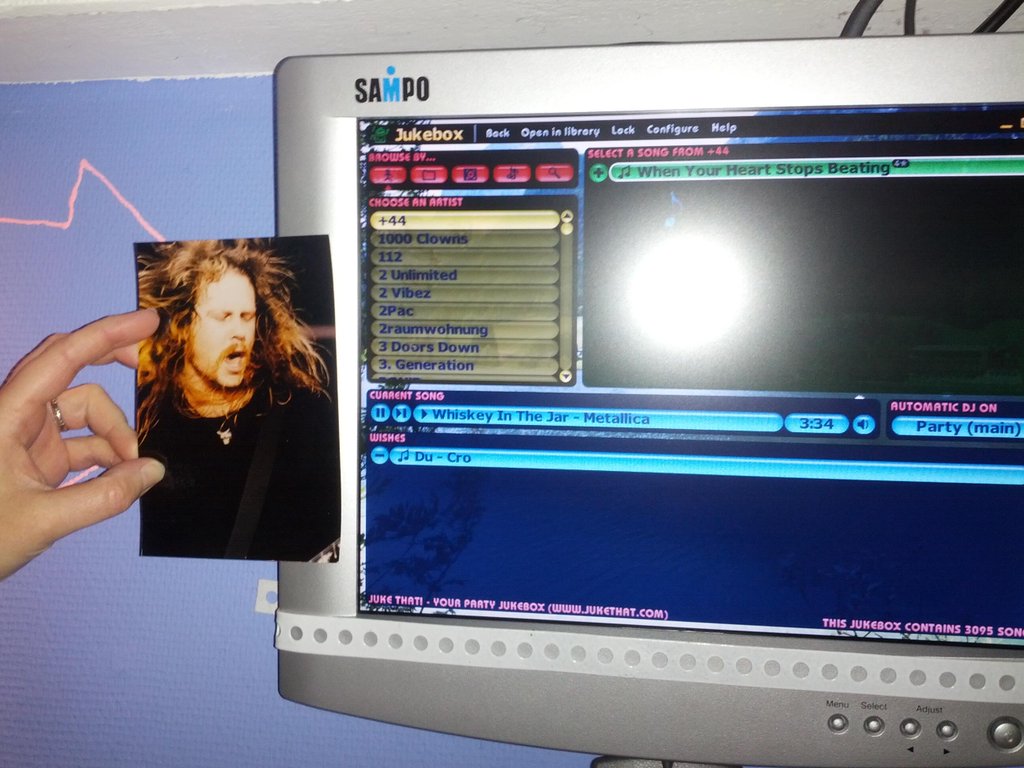Select artist 112

coord(465,257)
